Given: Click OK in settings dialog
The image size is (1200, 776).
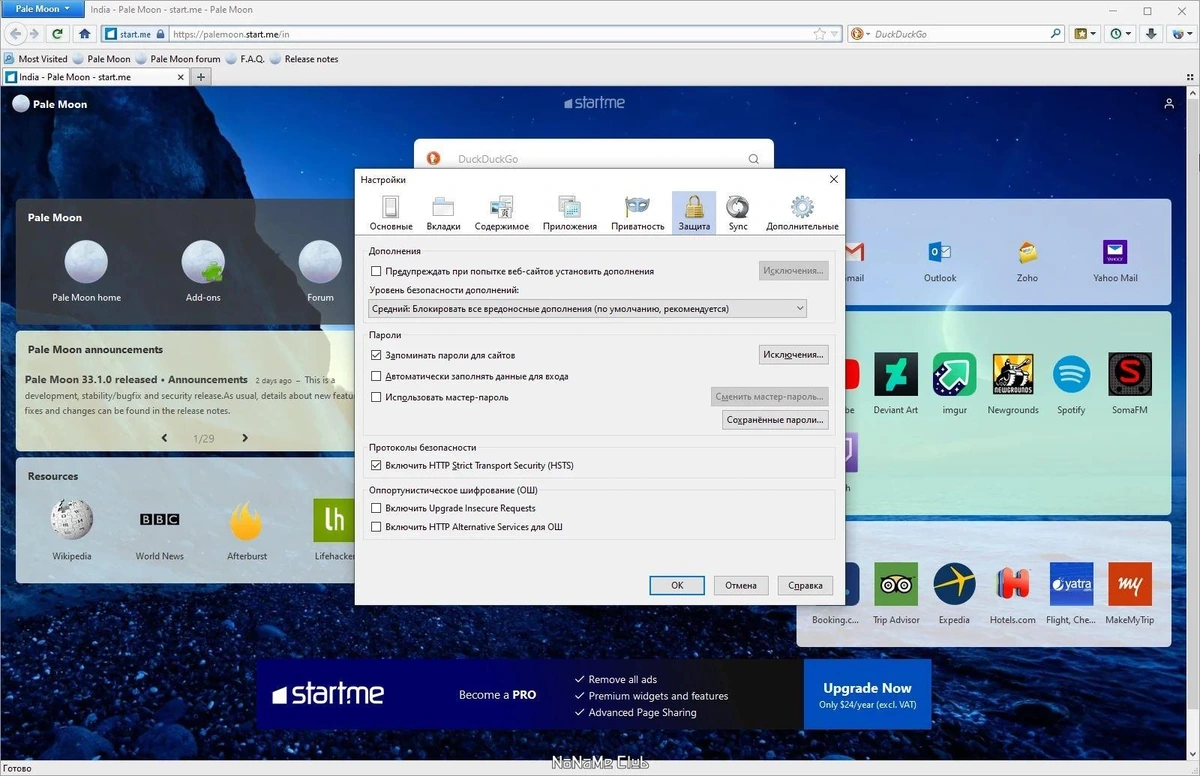Looking at the screenshot, I should [x=677, y=585].
